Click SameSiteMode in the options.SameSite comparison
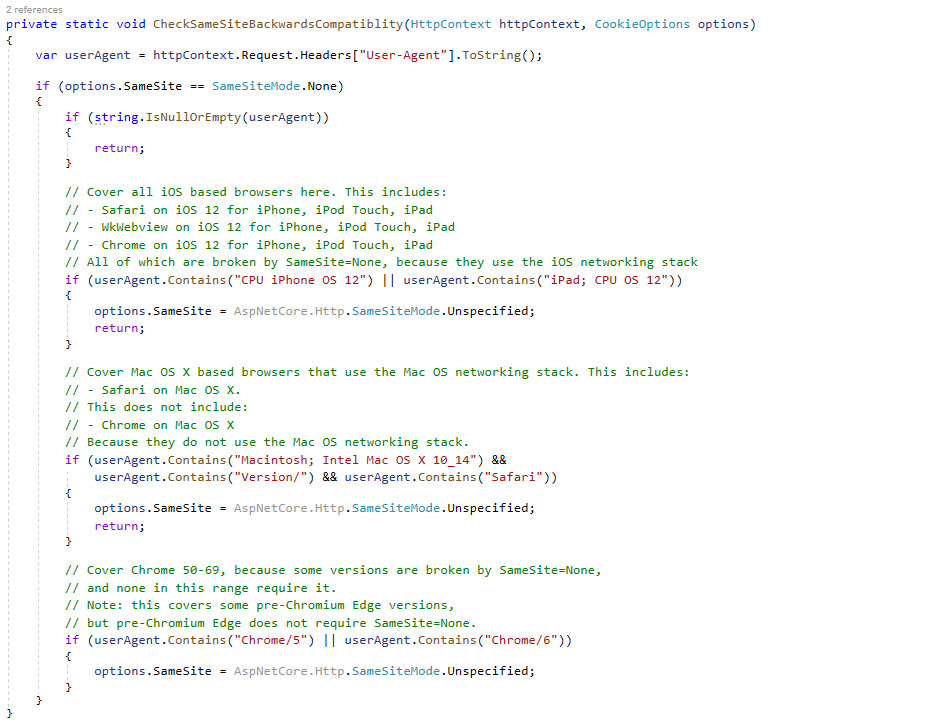This screenshot has height=723, width=947. pyautogui.click(x=256, y=86)
